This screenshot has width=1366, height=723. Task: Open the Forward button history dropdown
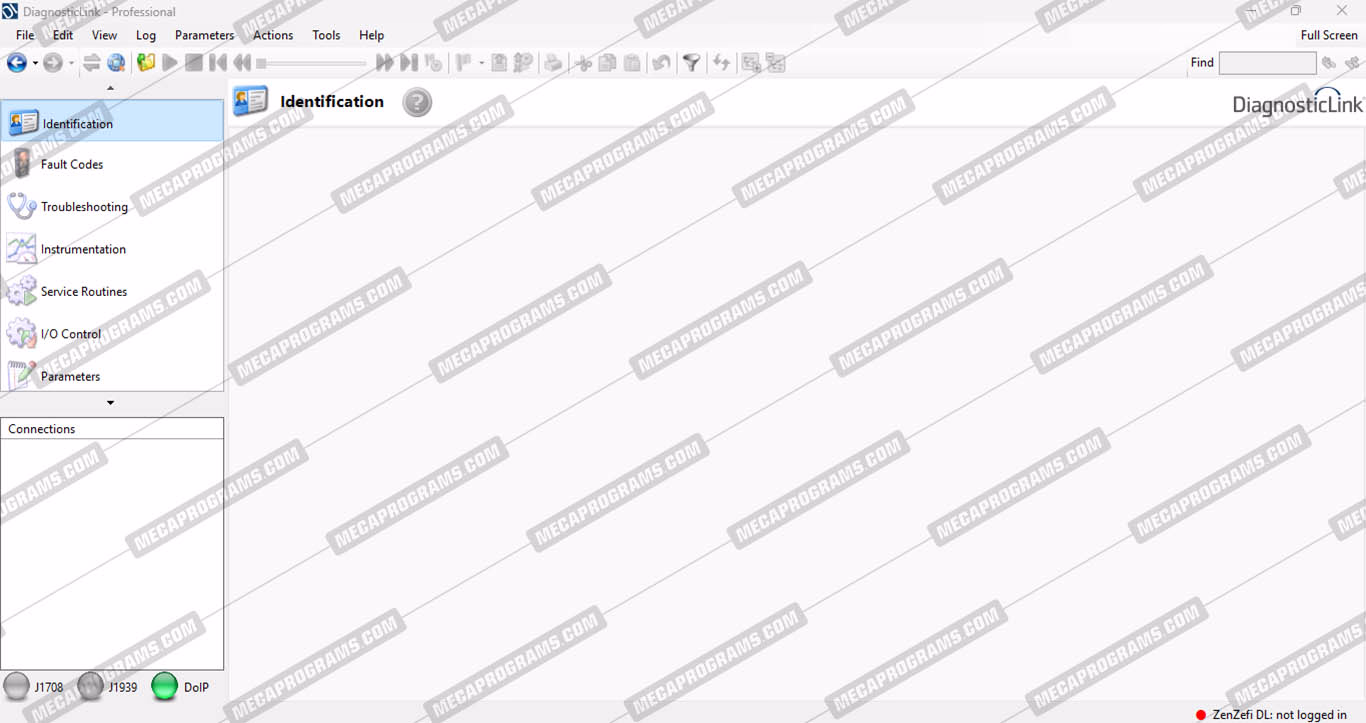click(71, 63)
